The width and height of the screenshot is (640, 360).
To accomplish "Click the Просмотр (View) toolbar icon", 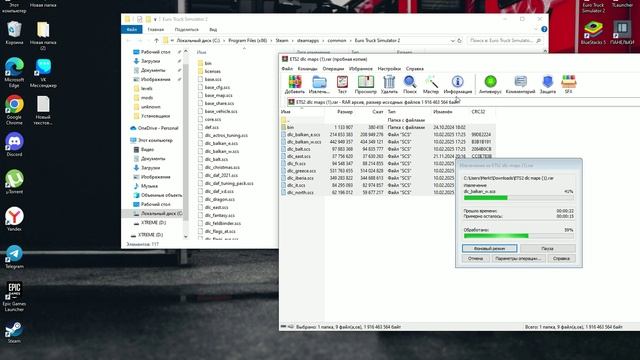I will tap(365, 84).
